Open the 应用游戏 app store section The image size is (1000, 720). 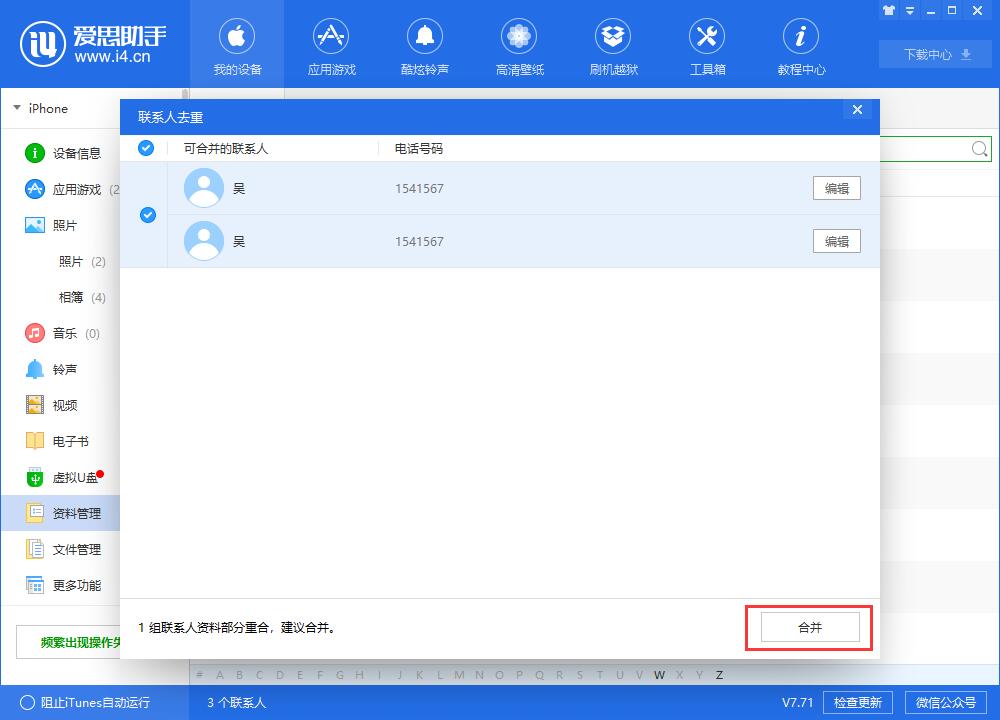point(330,45)
